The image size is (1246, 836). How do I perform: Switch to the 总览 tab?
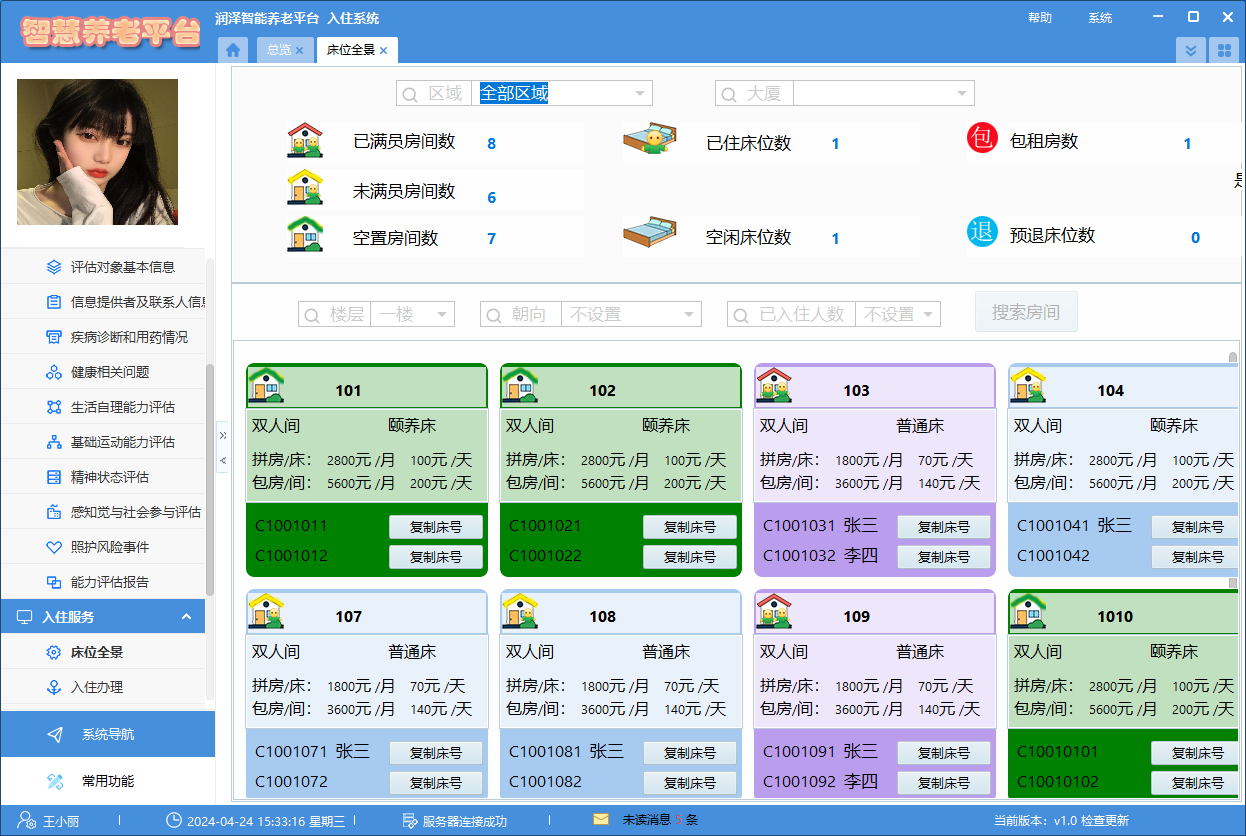point(279,50)
